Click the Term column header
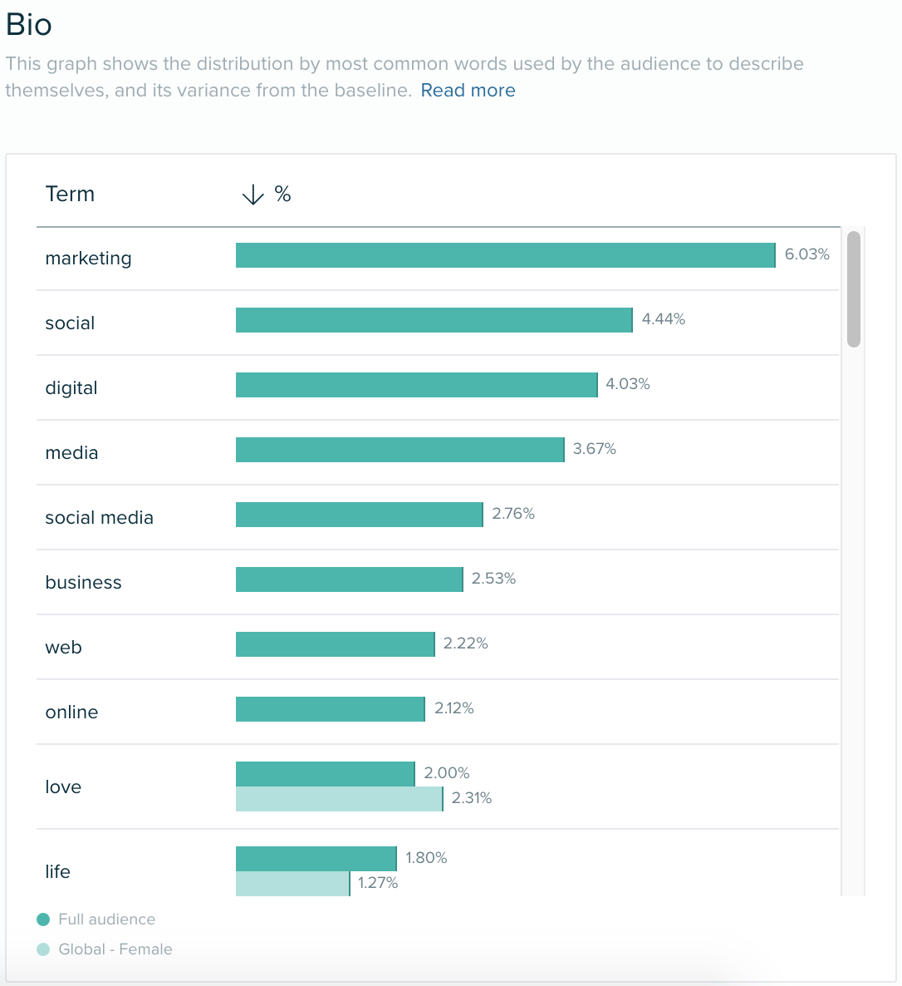 (70, 194)
